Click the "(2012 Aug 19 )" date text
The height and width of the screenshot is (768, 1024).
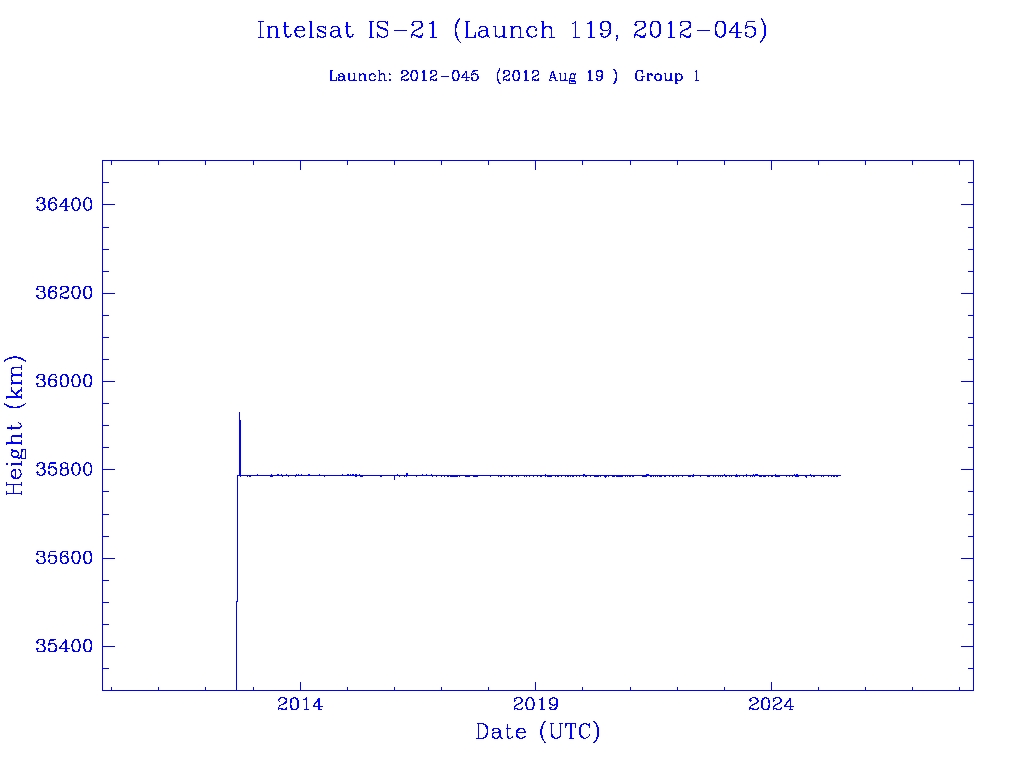point(556,76)
